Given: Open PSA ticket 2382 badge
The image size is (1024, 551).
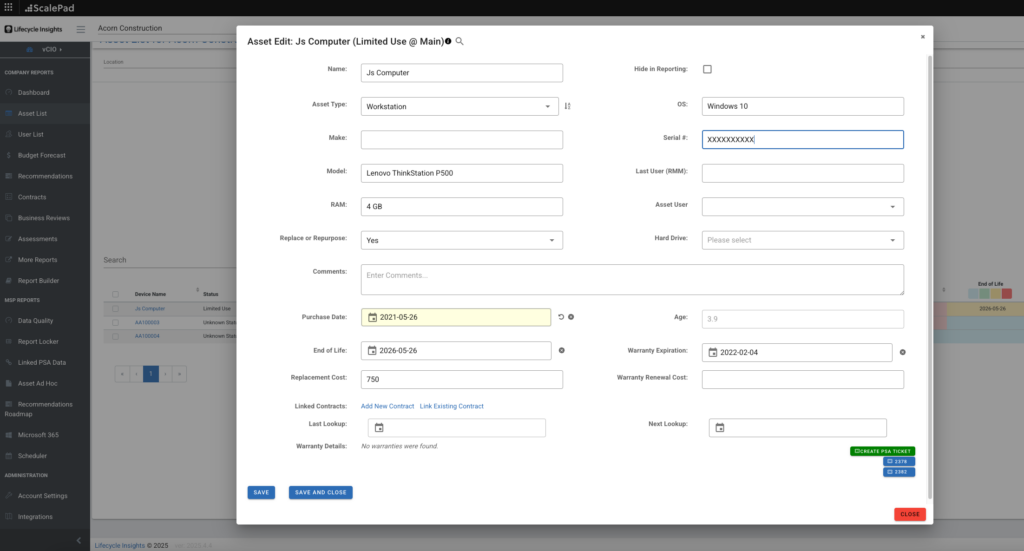Looking at the screenshot, I should pos(899,472).
